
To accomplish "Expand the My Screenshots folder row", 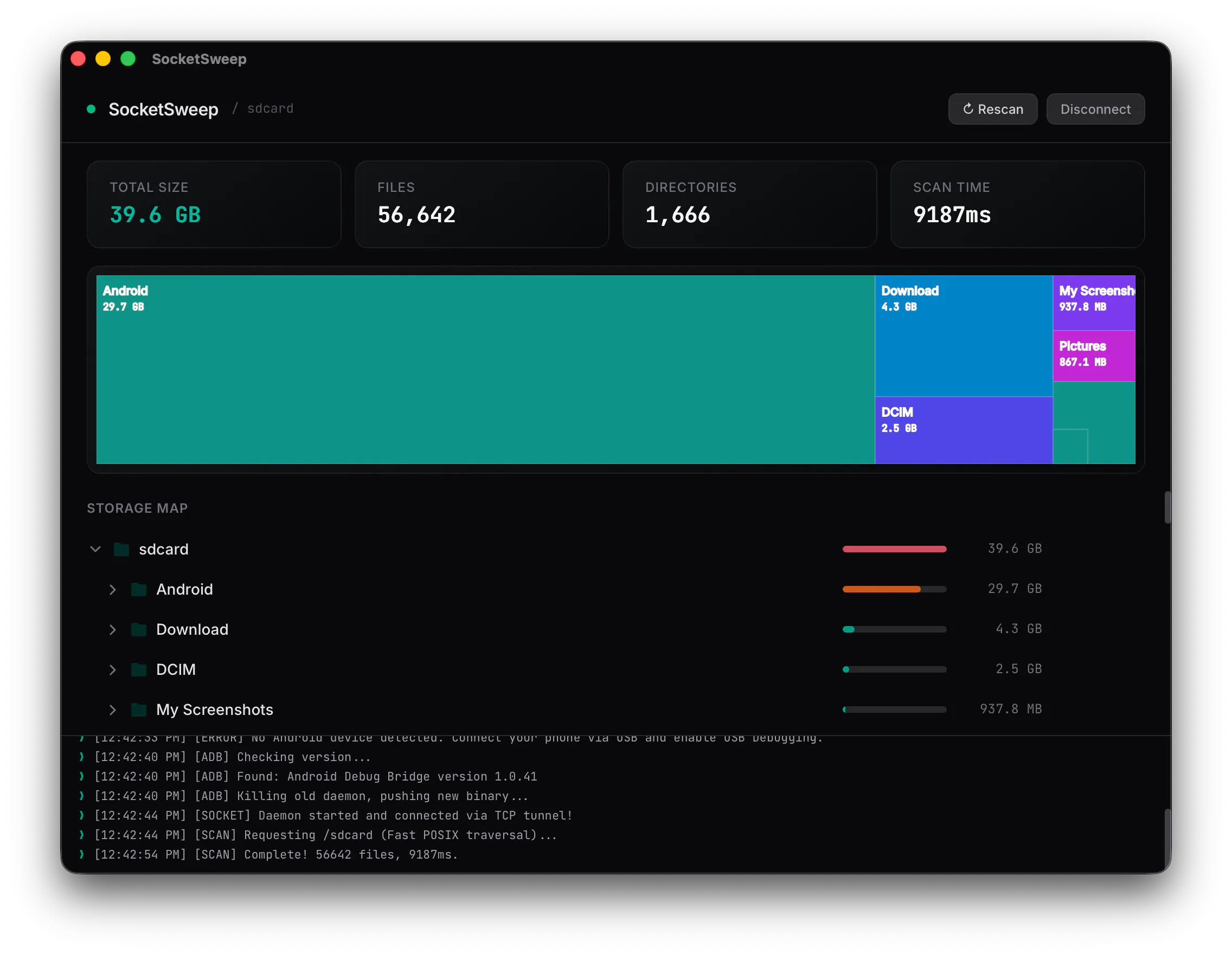I will pyautogui.click(x=113, y=710).
